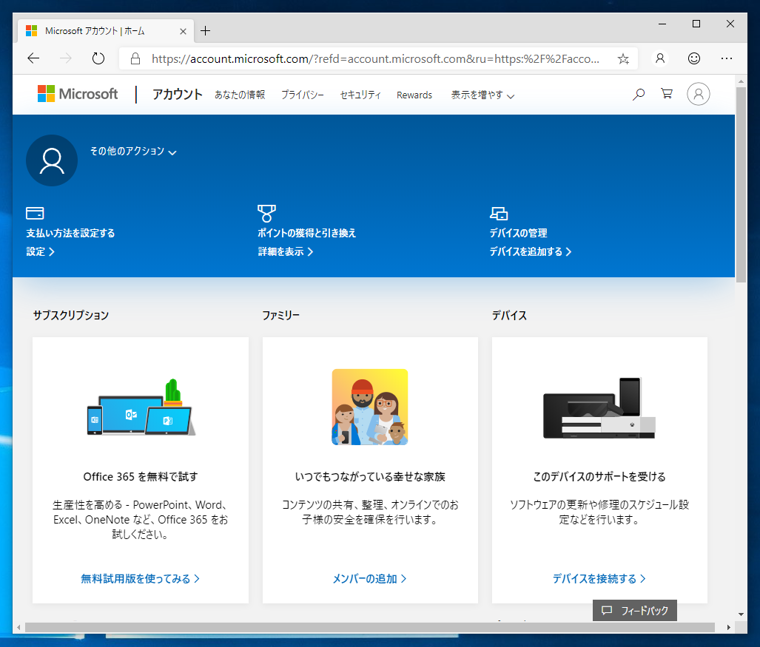Click ポイントの獲得と引き換え heading
This screenshot has width=760, height=647.
click(307, 233)
